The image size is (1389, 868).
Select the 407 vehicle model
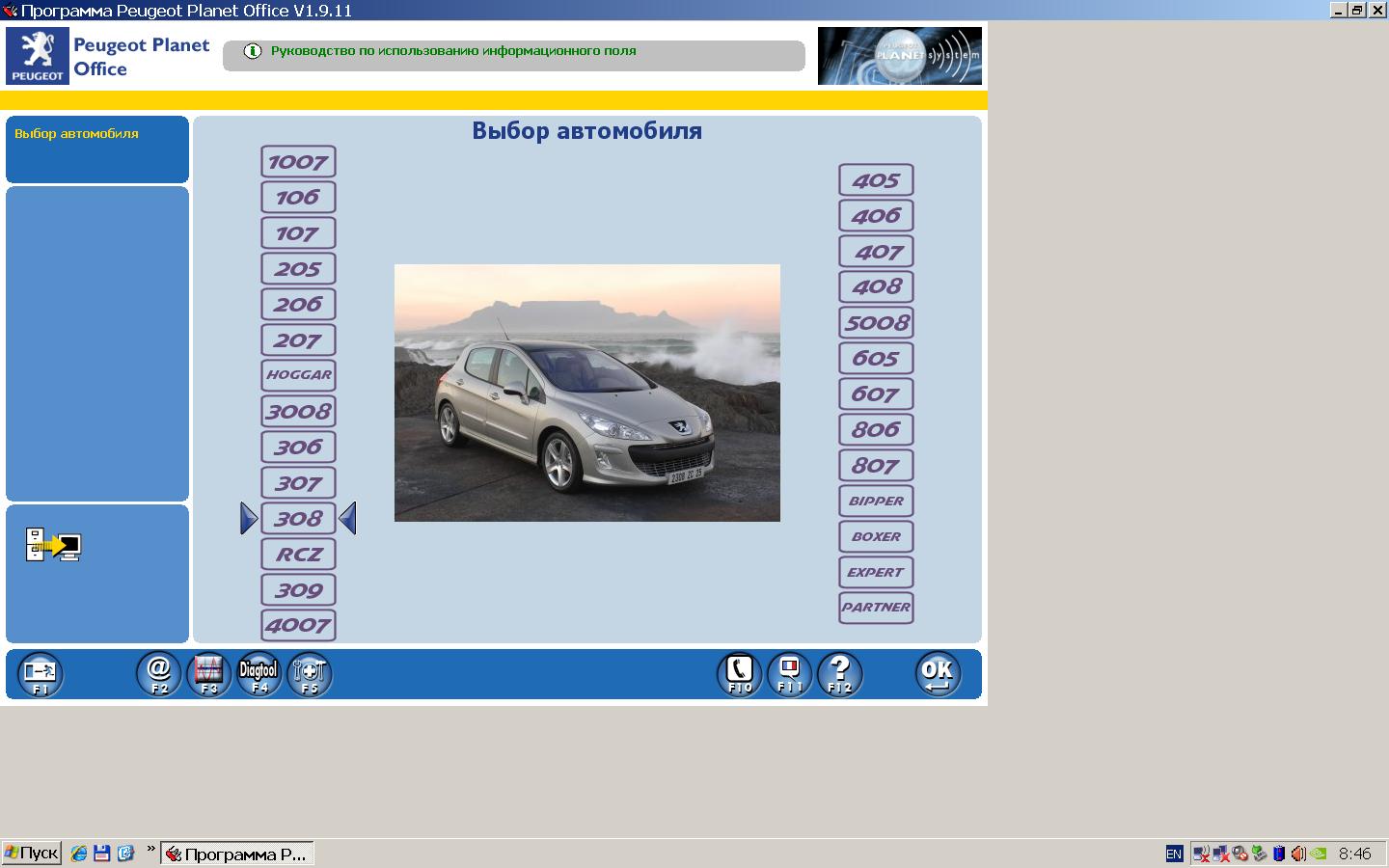pyautogui.click(x=876, y=252)
